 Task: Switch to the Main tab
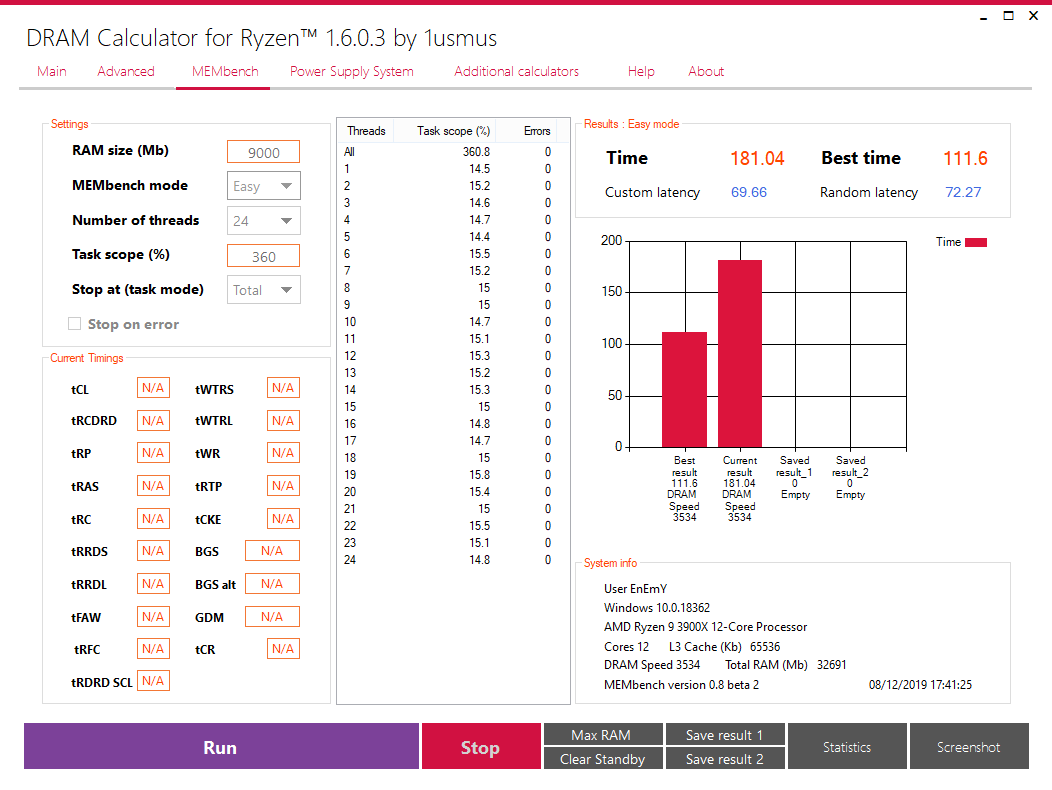coord(52,71)
